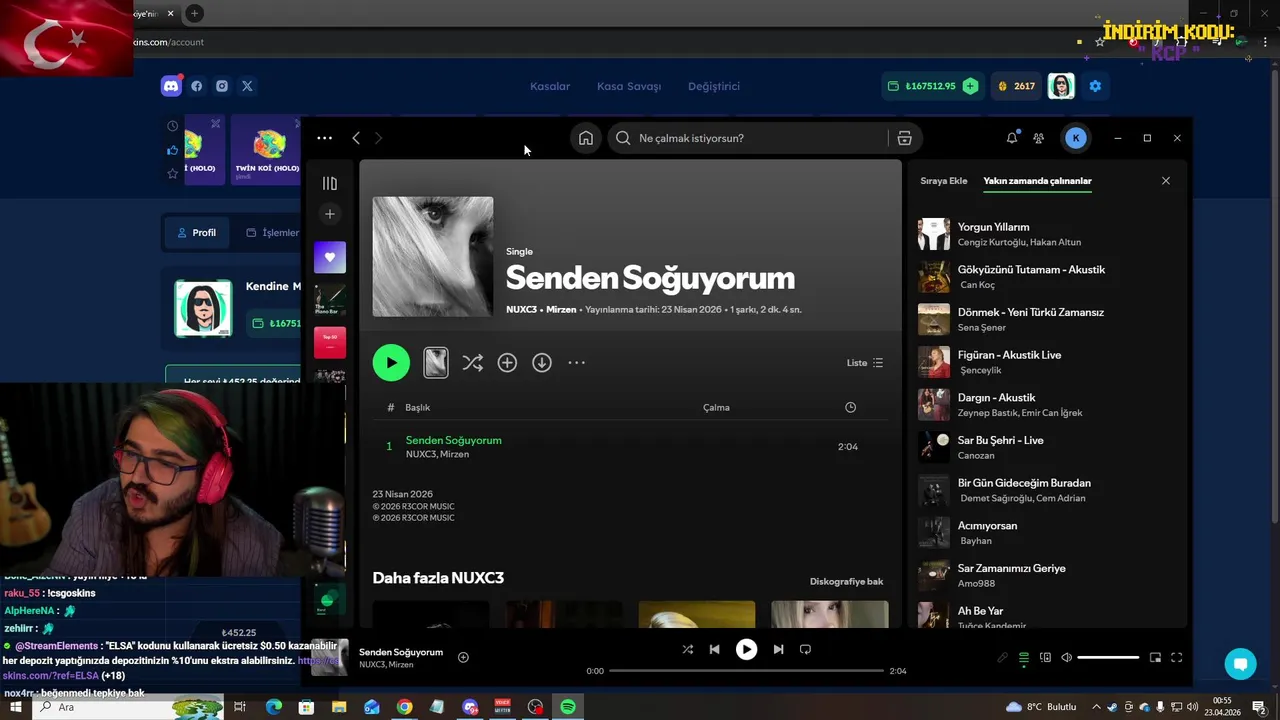The image size is (1280, 720).
Task: Open the Browse icon in search bar
Action: (904, 138)
